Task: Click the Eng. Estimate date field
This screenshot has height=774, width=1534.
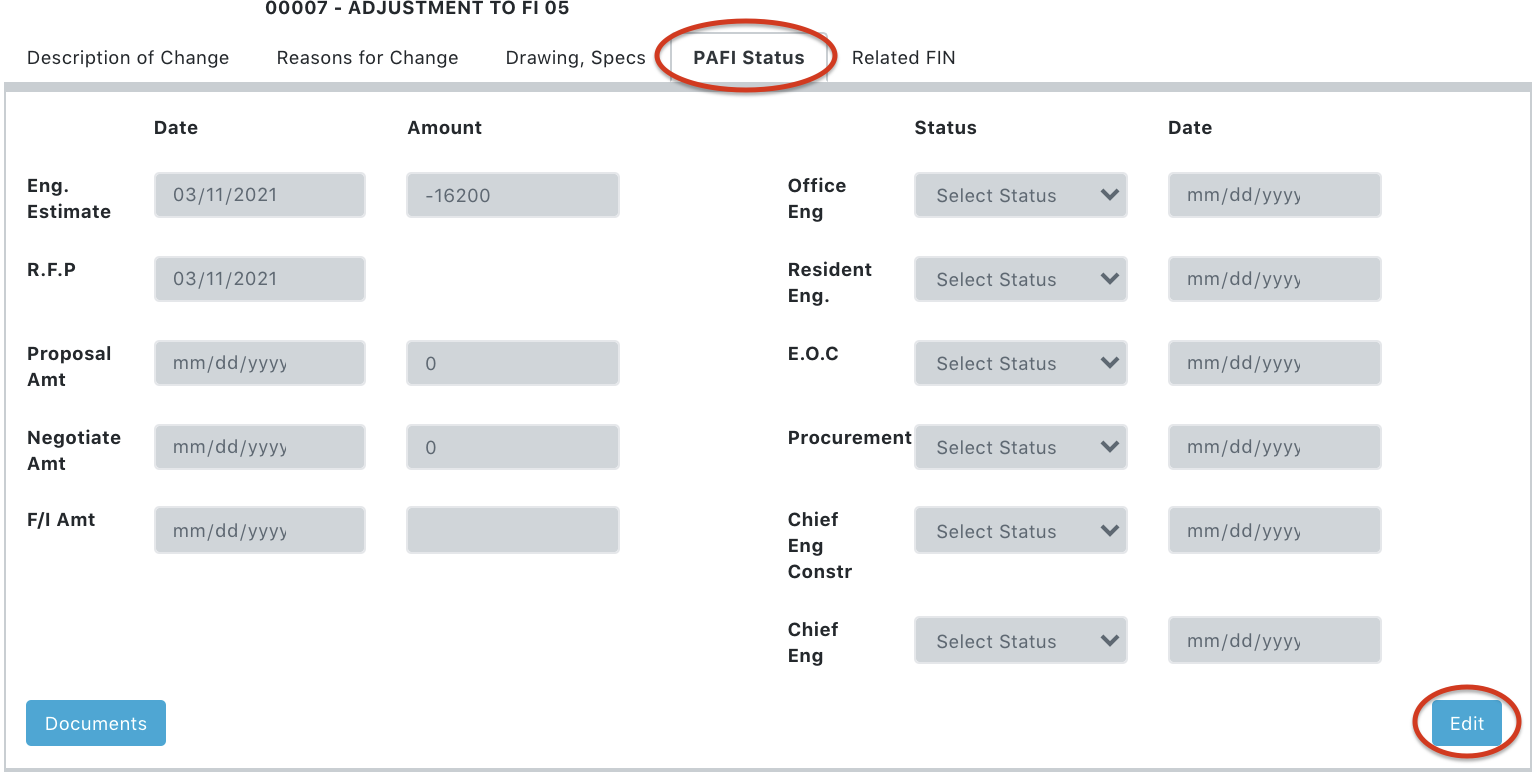Action: (x=260, y=195)
